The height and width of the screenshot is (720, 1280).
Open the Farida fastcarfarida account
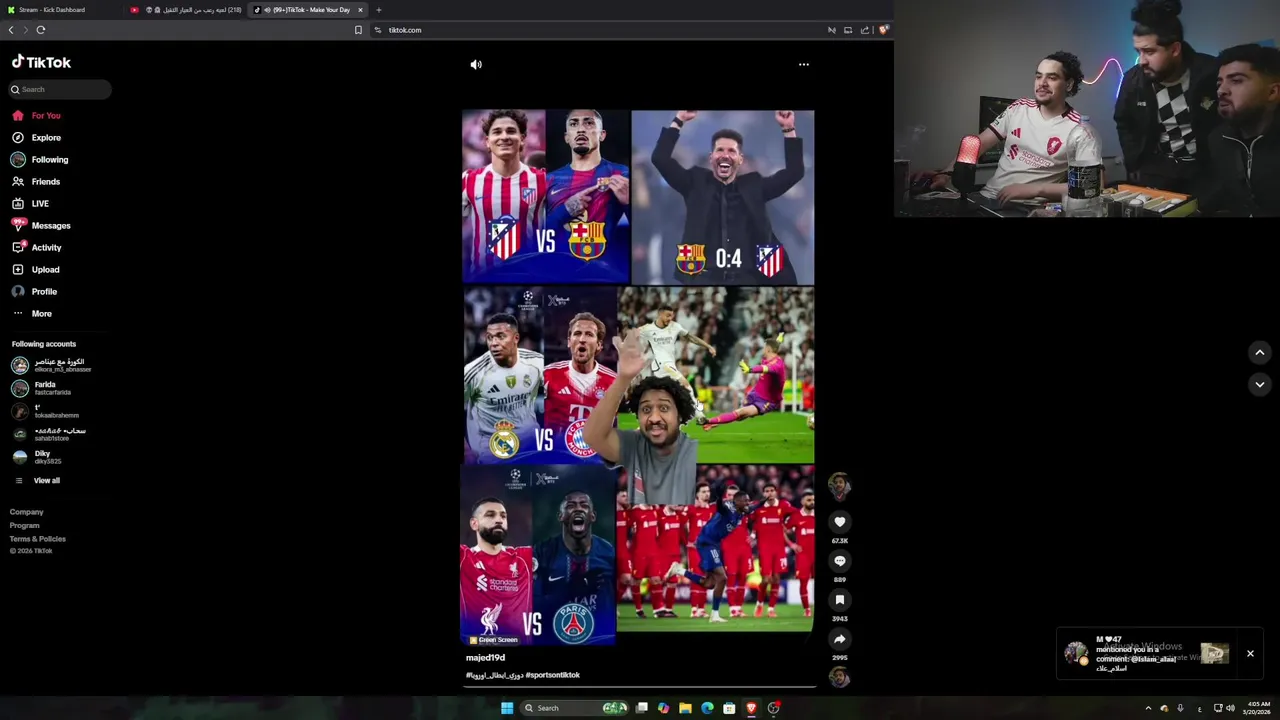pos(41,388)
